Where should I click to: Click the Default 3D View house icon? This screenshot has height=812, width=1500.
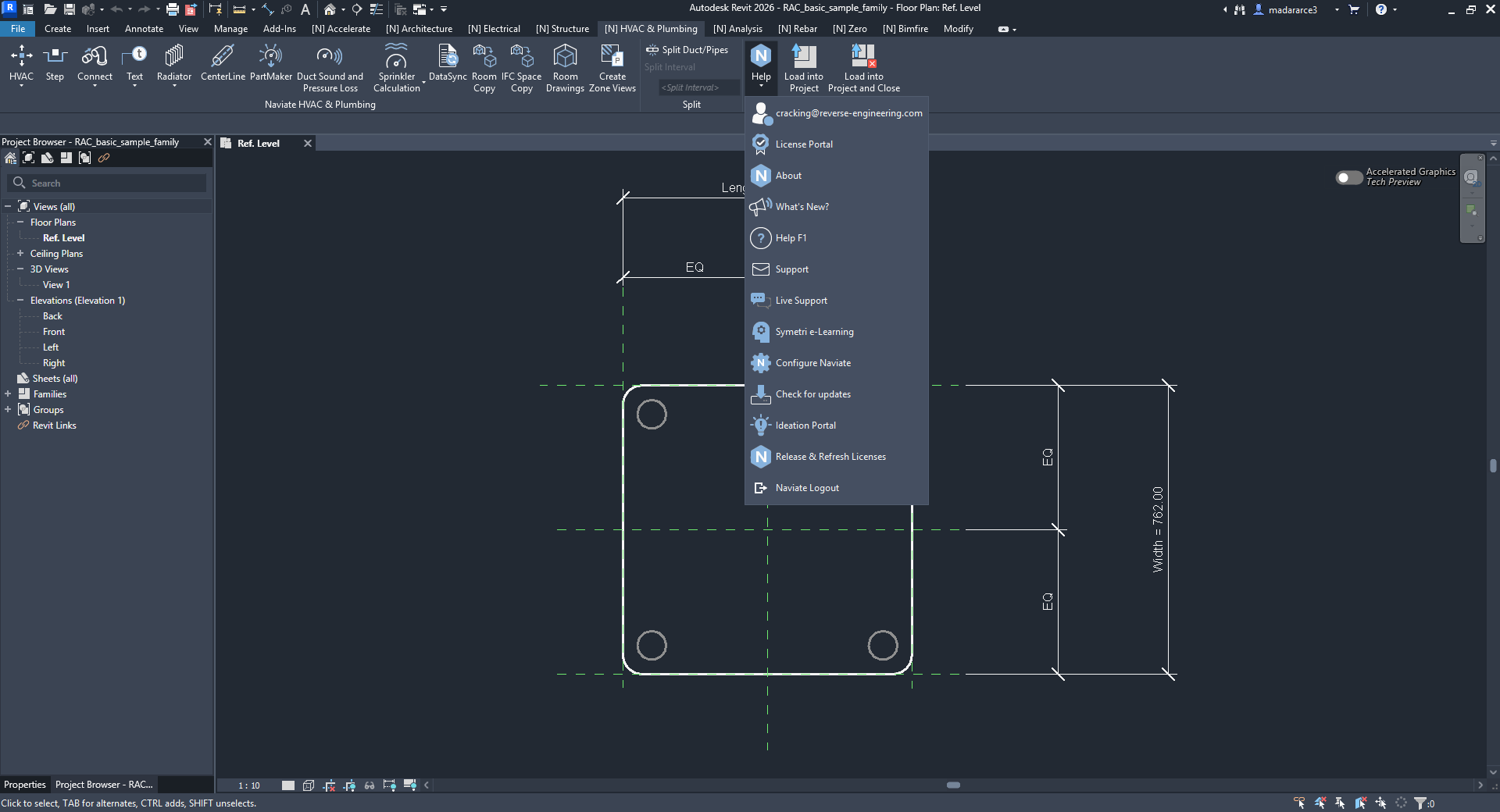(x=330, y=9)
